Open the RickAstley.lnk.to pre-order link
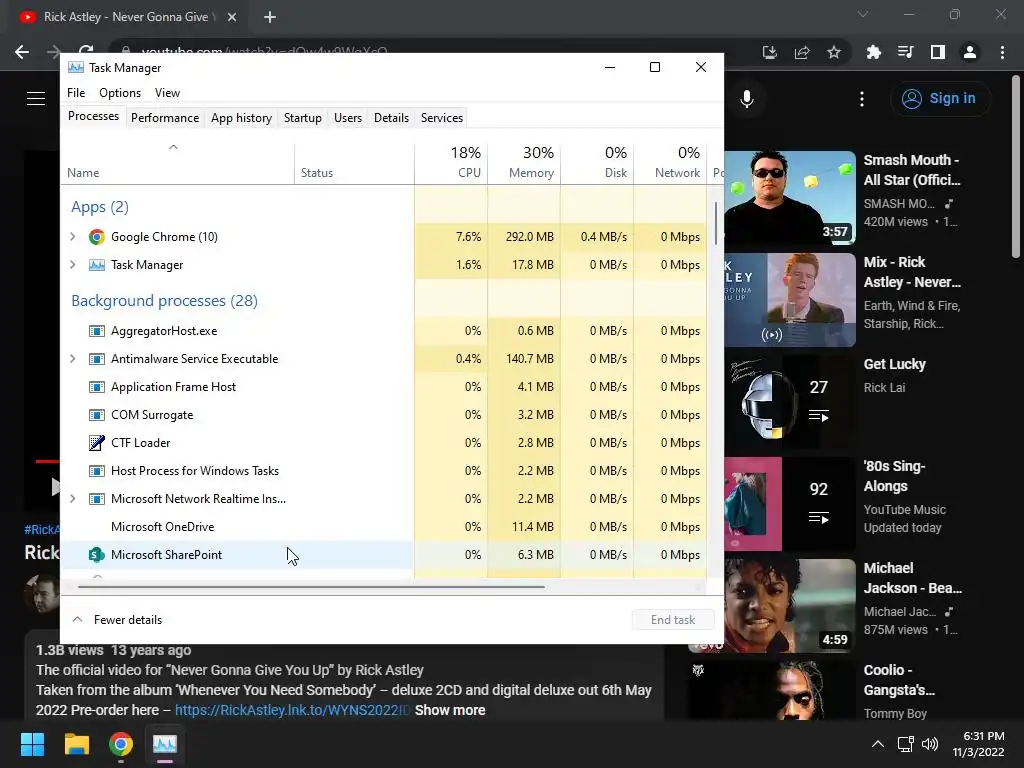1024x768 pixels. (x=292, y=711)
